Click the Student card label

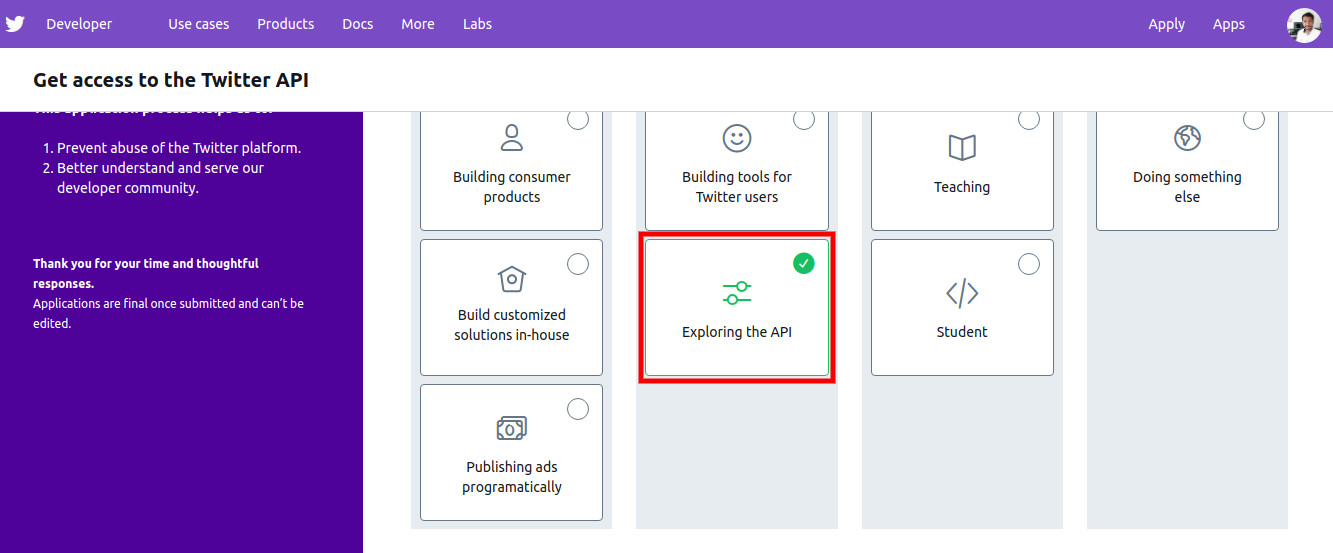tap(962, 332)
